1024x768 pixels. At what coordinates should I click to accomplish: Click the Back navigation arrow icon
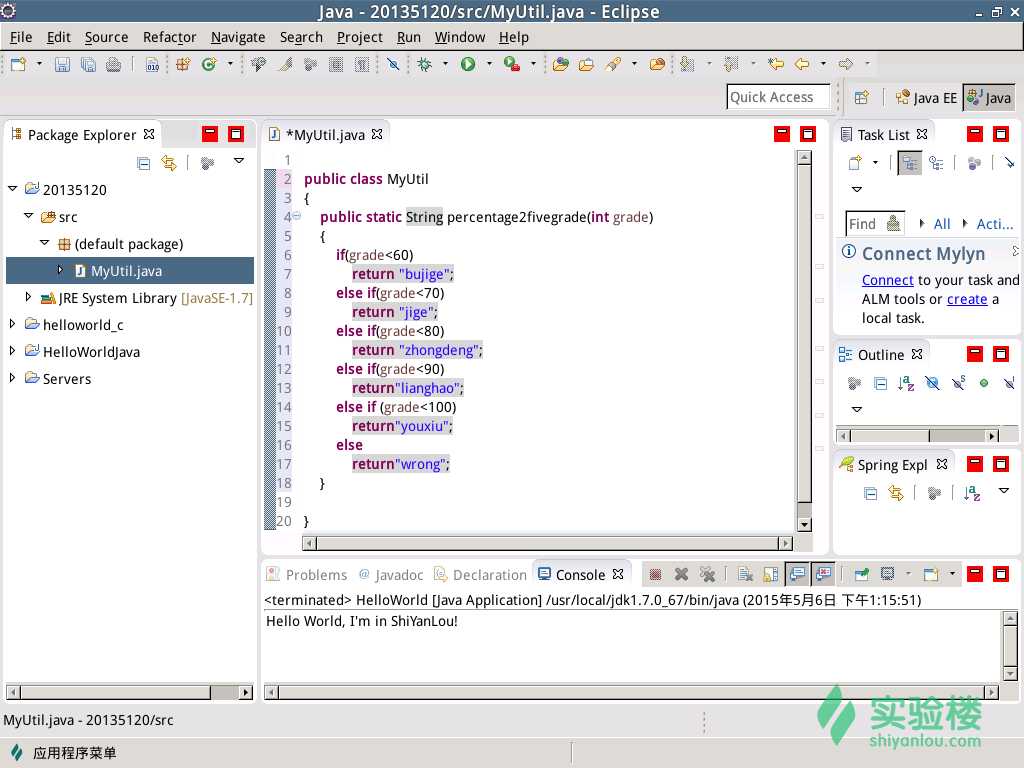(802, 64)
